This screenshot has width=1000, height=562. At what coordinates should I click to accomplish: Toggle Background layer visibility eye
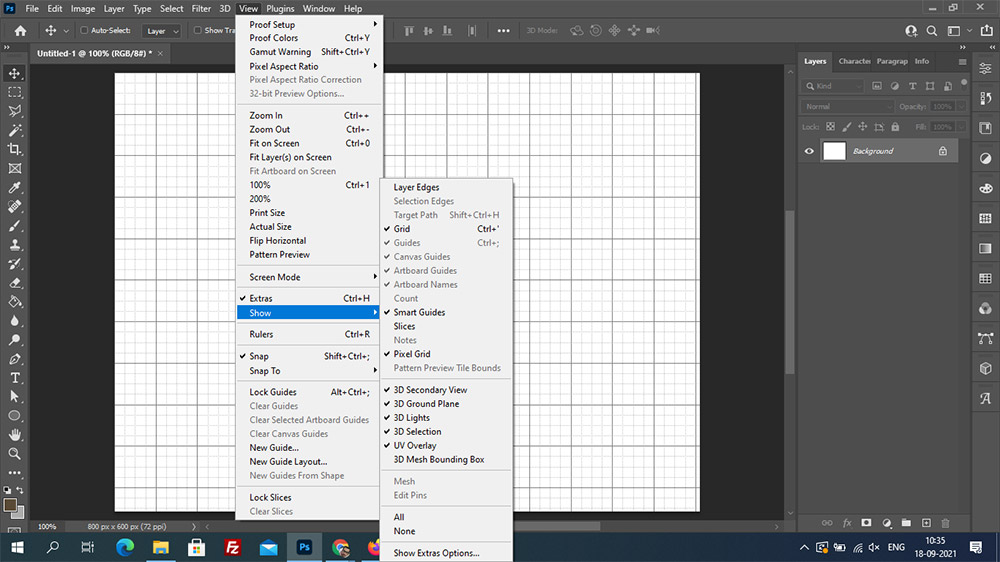click(809, 151)
